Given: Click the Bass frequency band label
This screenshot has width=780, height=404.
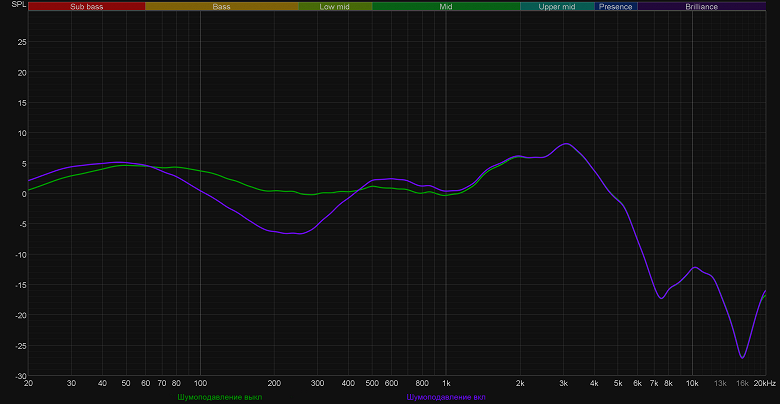Looking at the screenshot, I should click(221, 6).
